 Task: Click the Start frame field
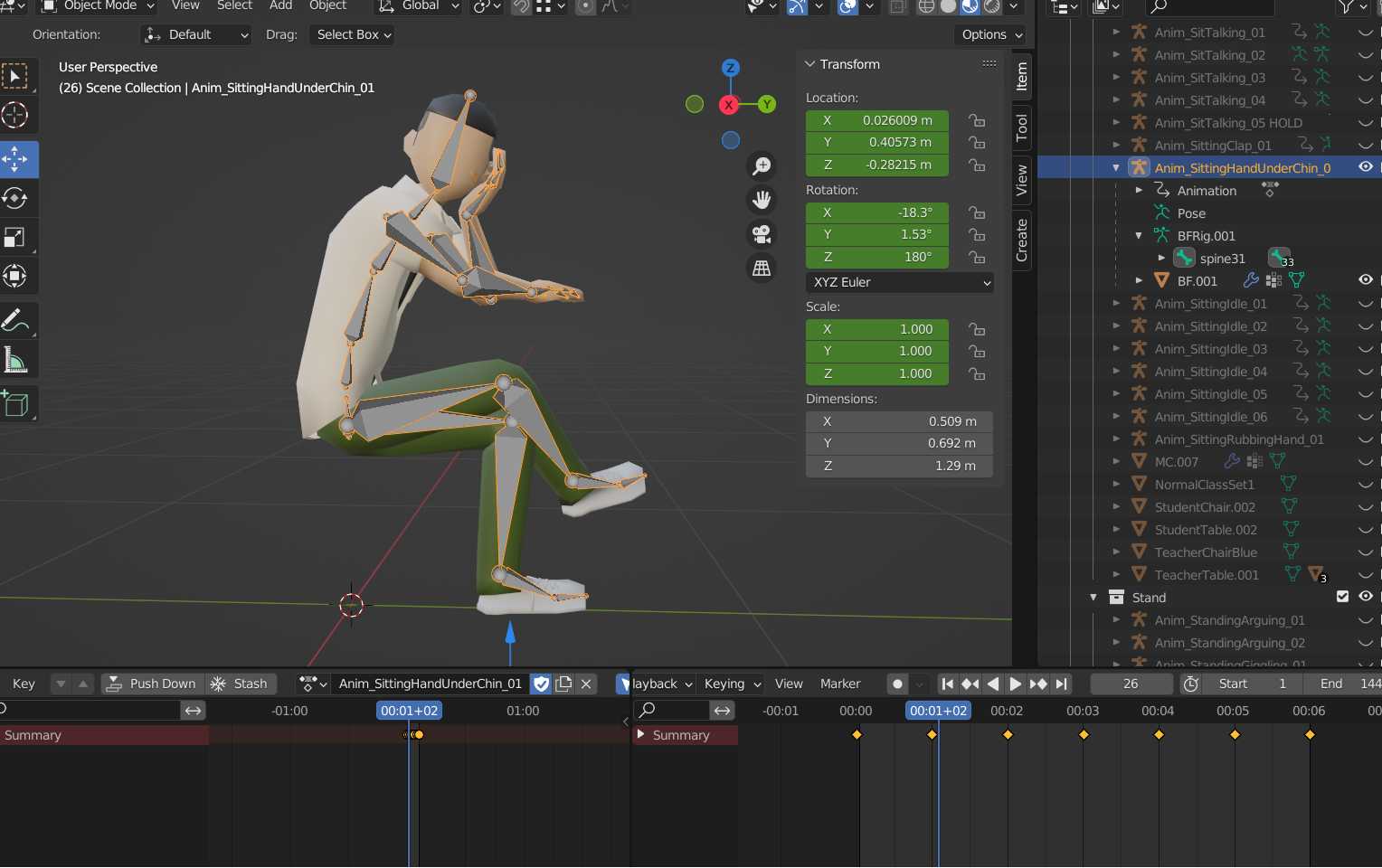(x=1252, y=684)
